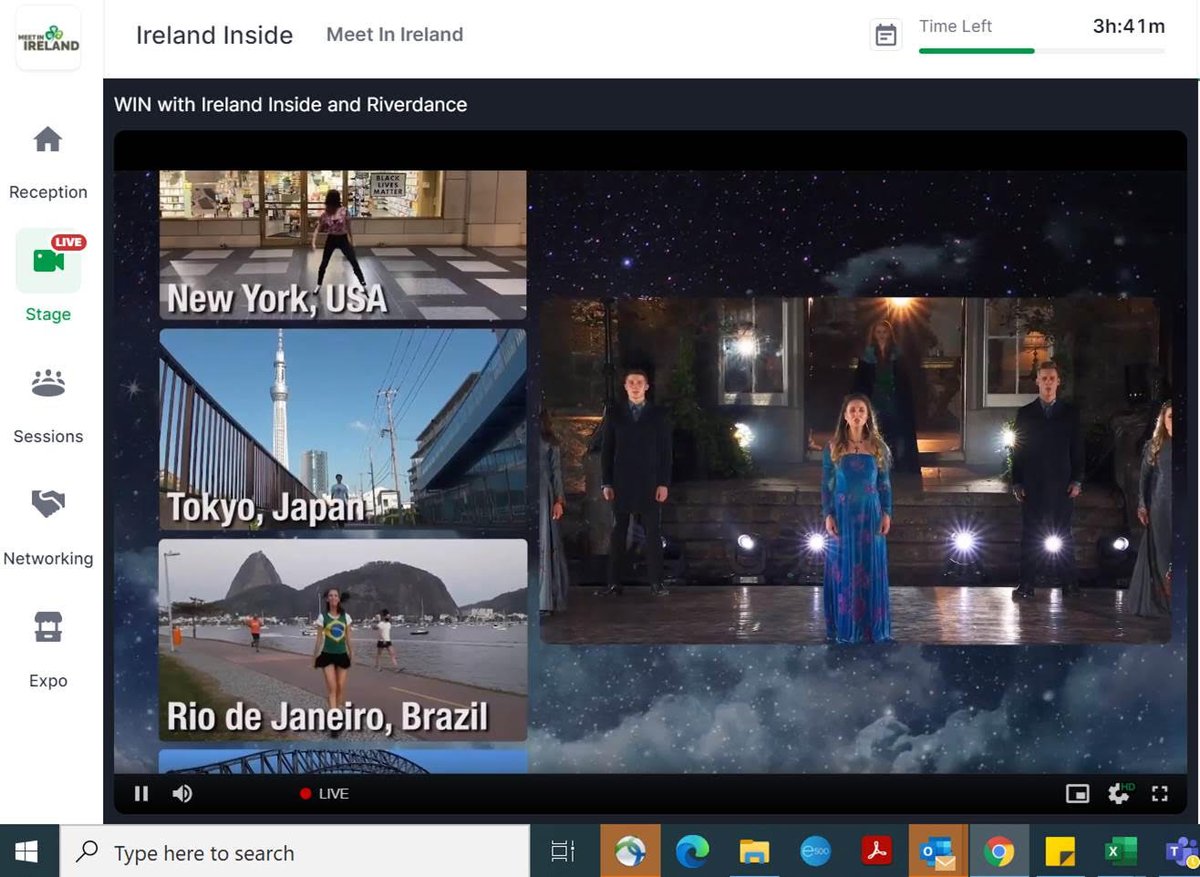Viewport: 1200px width, 877px height.
Task: Switch to Google Chrome in the taskbar
Action: [x=998, y=852]
